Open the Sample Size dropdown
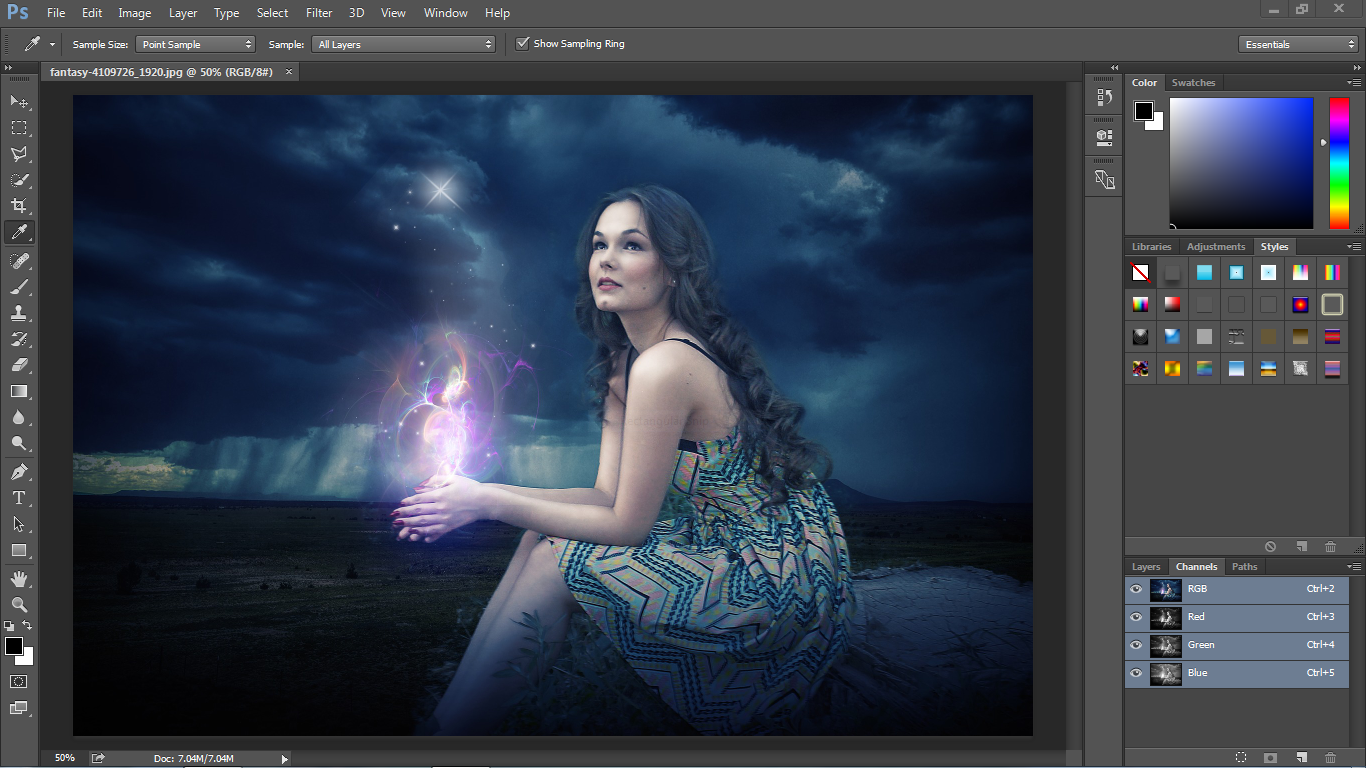 click(x=196, y=44)
